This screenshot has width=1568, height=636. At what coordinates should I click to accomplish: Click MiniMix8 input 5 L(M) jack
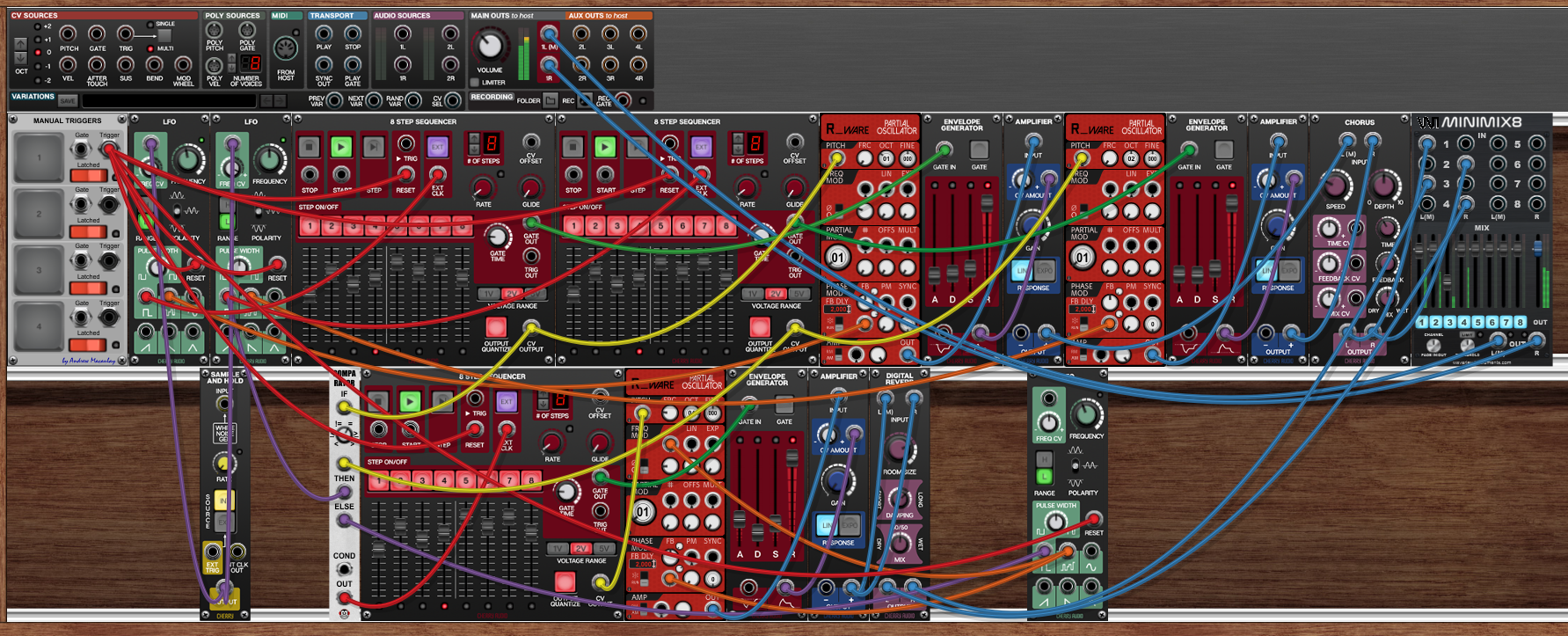click(x=1499, y=144)
